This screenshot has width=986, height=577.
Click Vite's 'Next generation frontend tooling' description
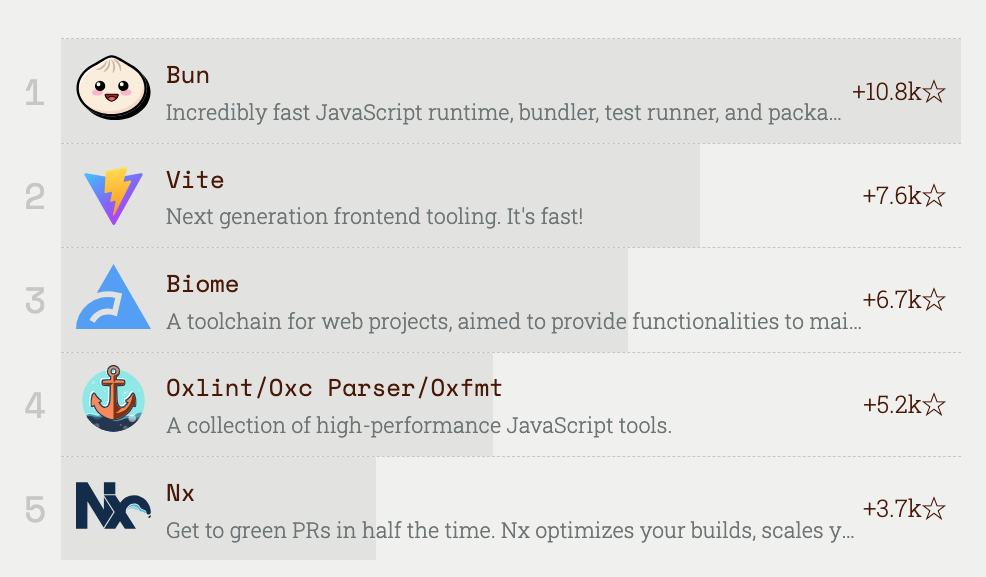(374, 216)
